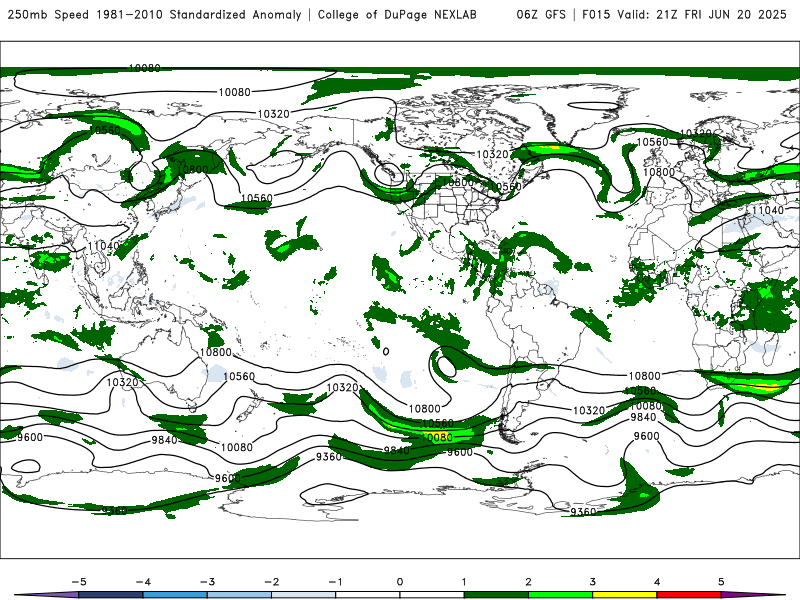Viewport: 800px width, 600px height.
Task: Click the pale blue -2 to -1 colorbar segment
Action: point(304,595)
